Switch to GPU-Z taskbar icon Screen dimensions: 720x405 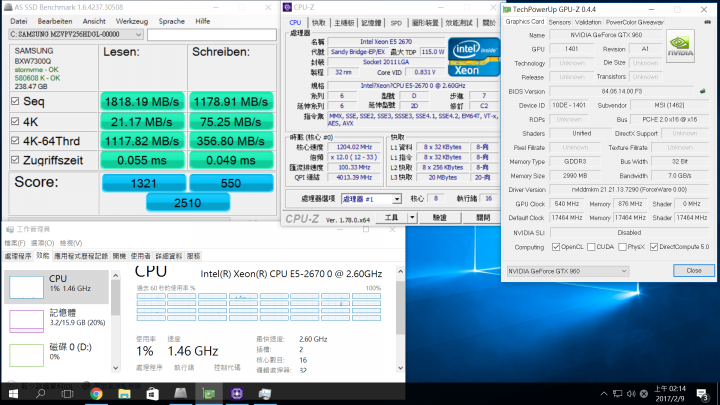click(x=208, y=394)
